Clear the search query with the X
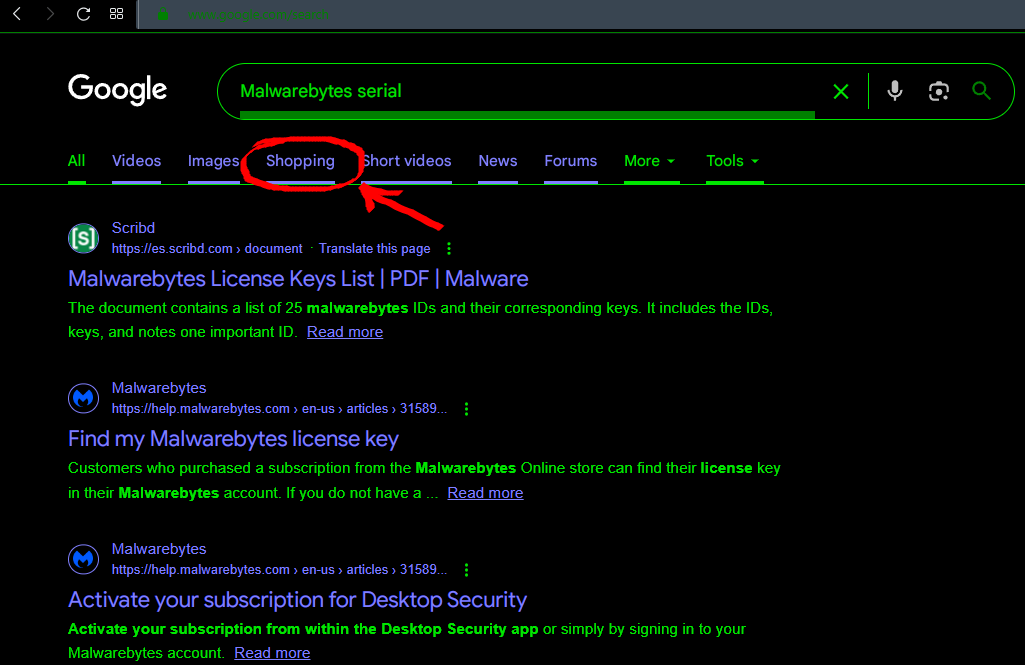 841,92
